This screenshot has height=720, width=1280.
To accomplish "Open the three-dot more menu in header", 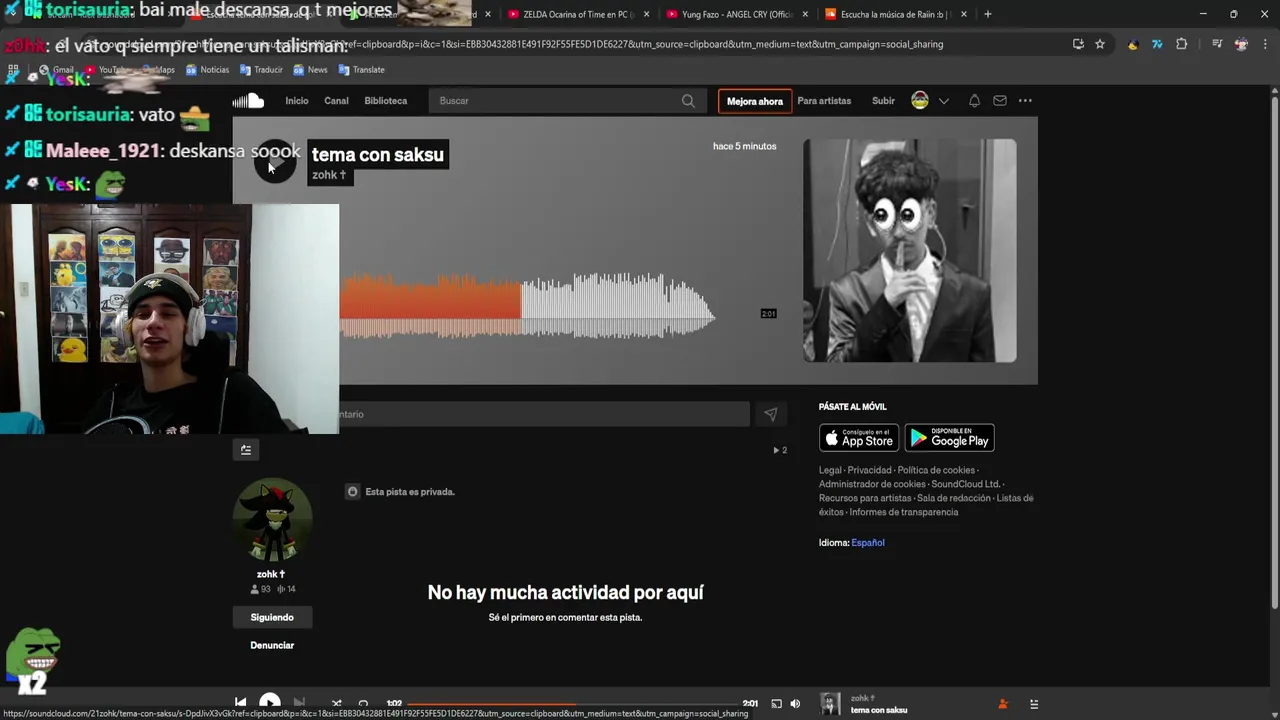I will pyautogui.click(x=1025, y=101).
